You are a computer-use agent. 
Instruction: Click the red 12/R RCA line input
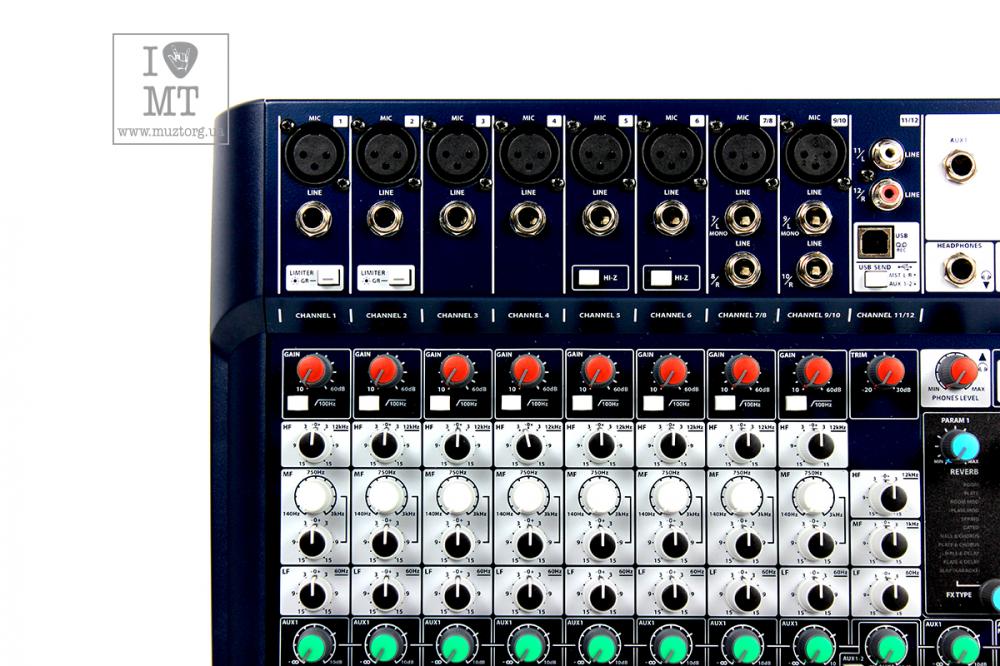886,193
